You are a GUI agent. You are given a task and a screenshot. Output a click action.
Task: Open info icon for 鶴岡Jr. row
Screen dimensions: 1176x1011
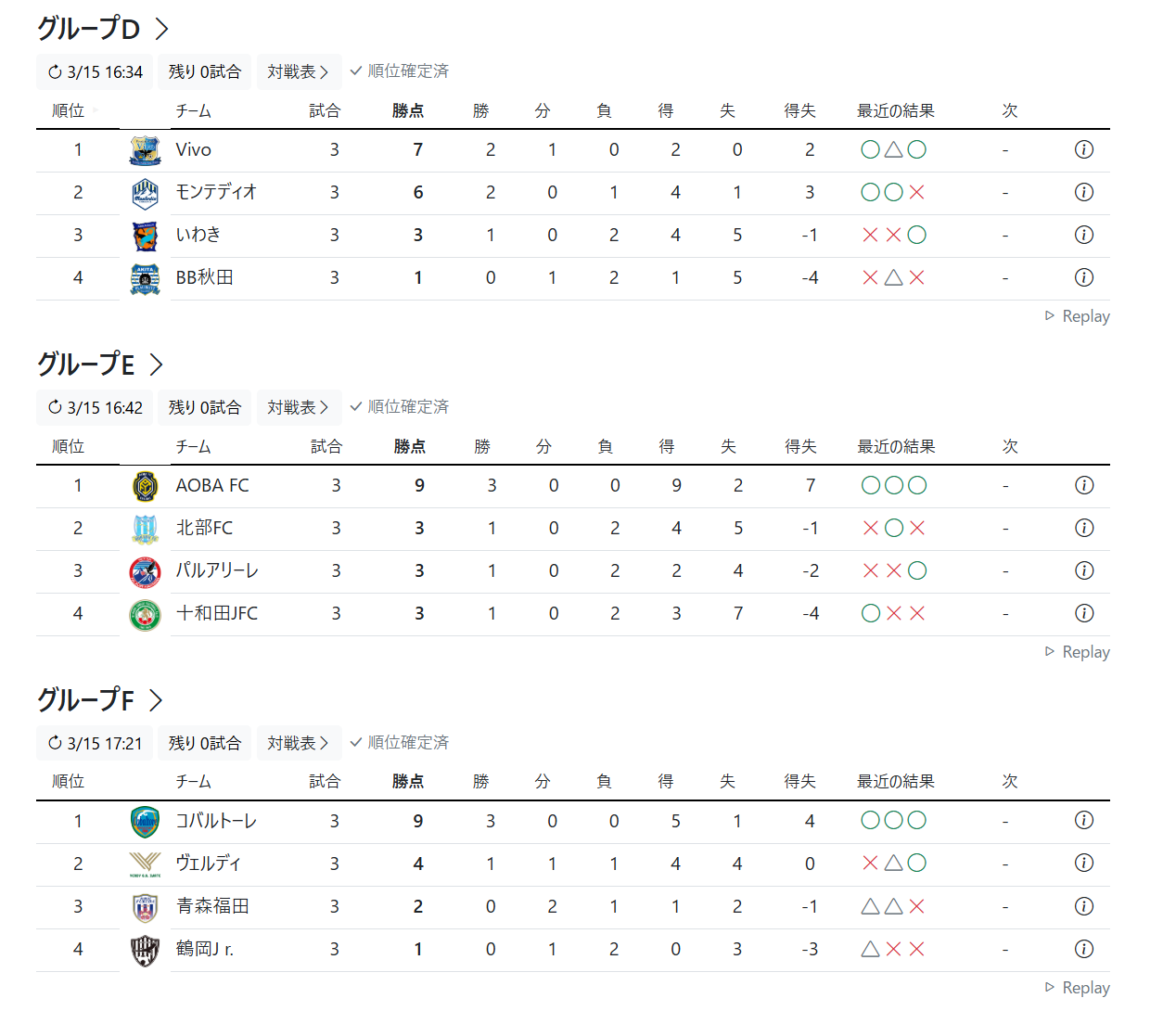point(1083,949)
